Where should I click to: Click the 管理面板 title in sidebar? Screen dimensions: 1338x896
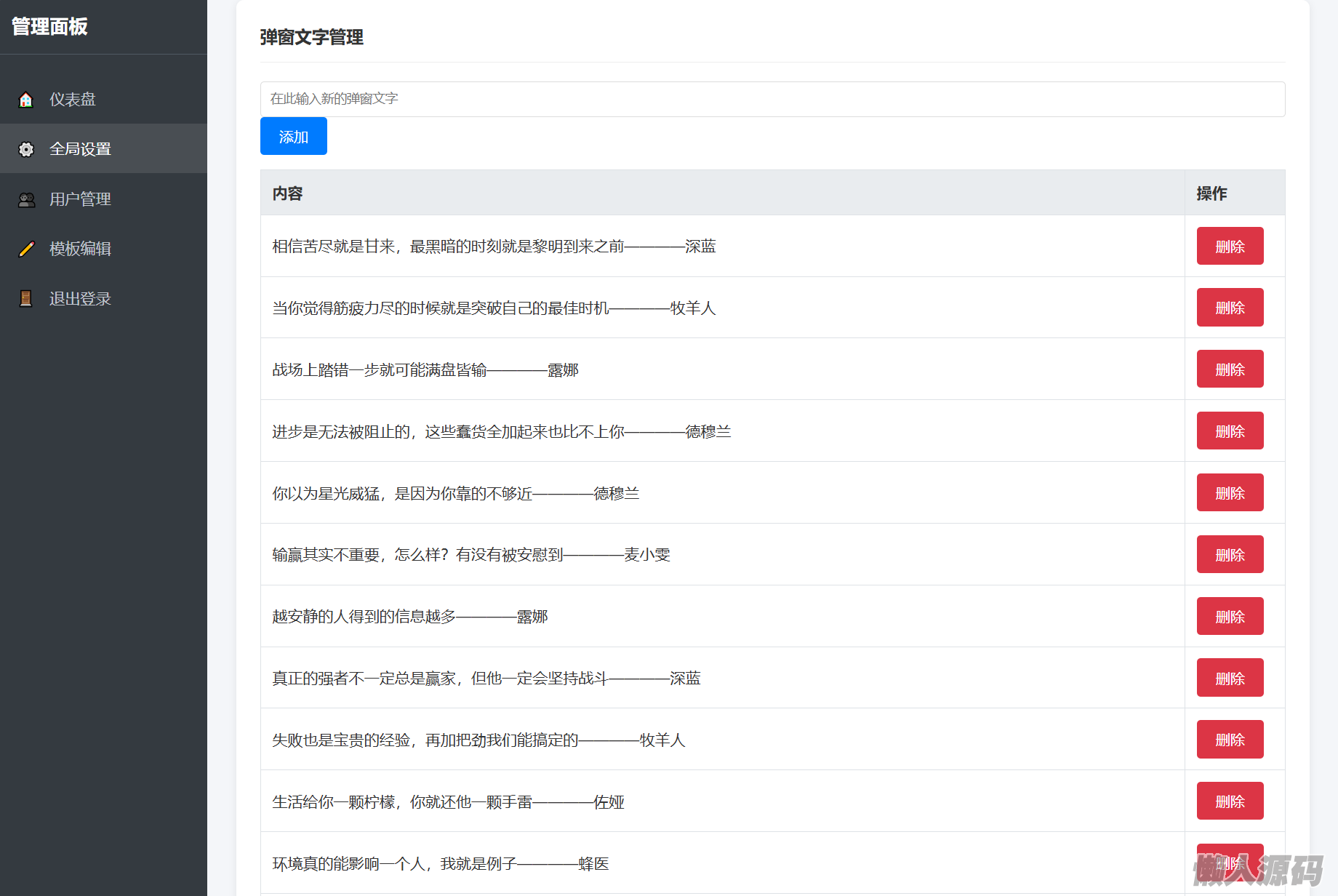click(49, 27)
